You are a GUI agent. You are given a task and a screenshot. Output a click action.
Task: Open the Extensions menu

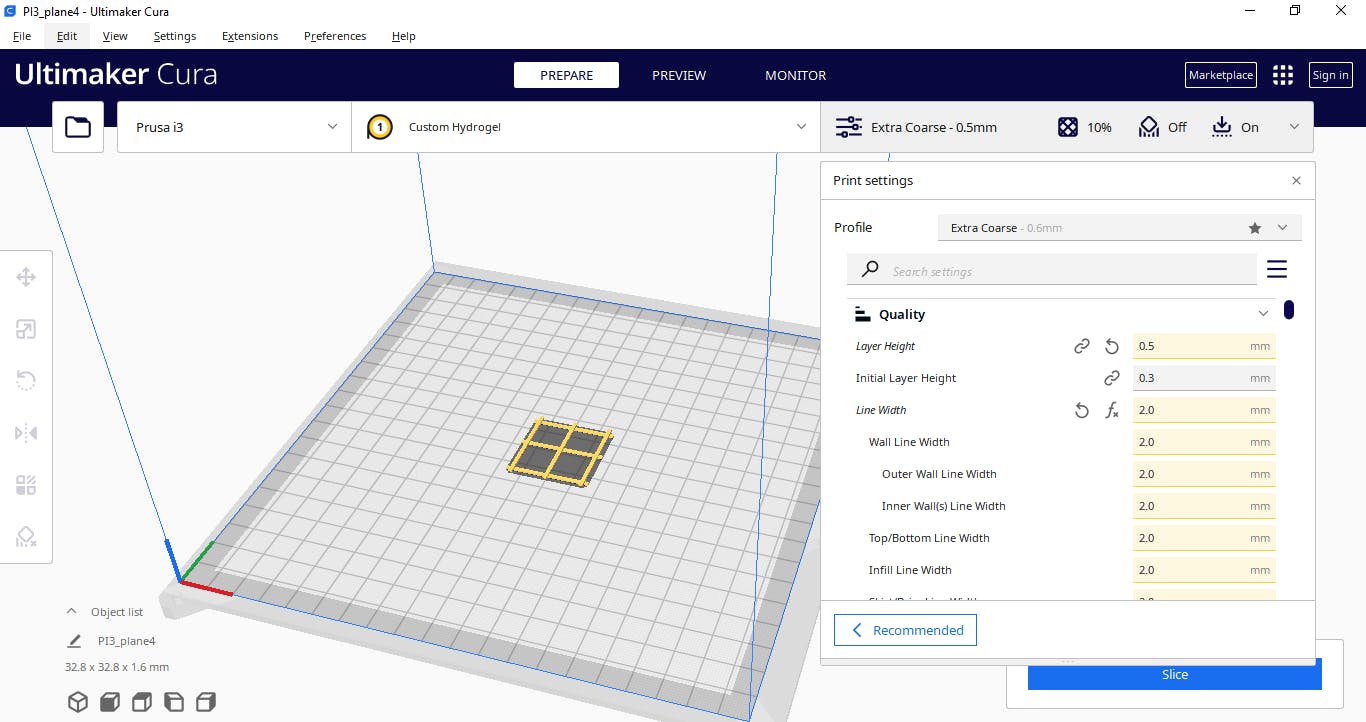tap(250, 36)
